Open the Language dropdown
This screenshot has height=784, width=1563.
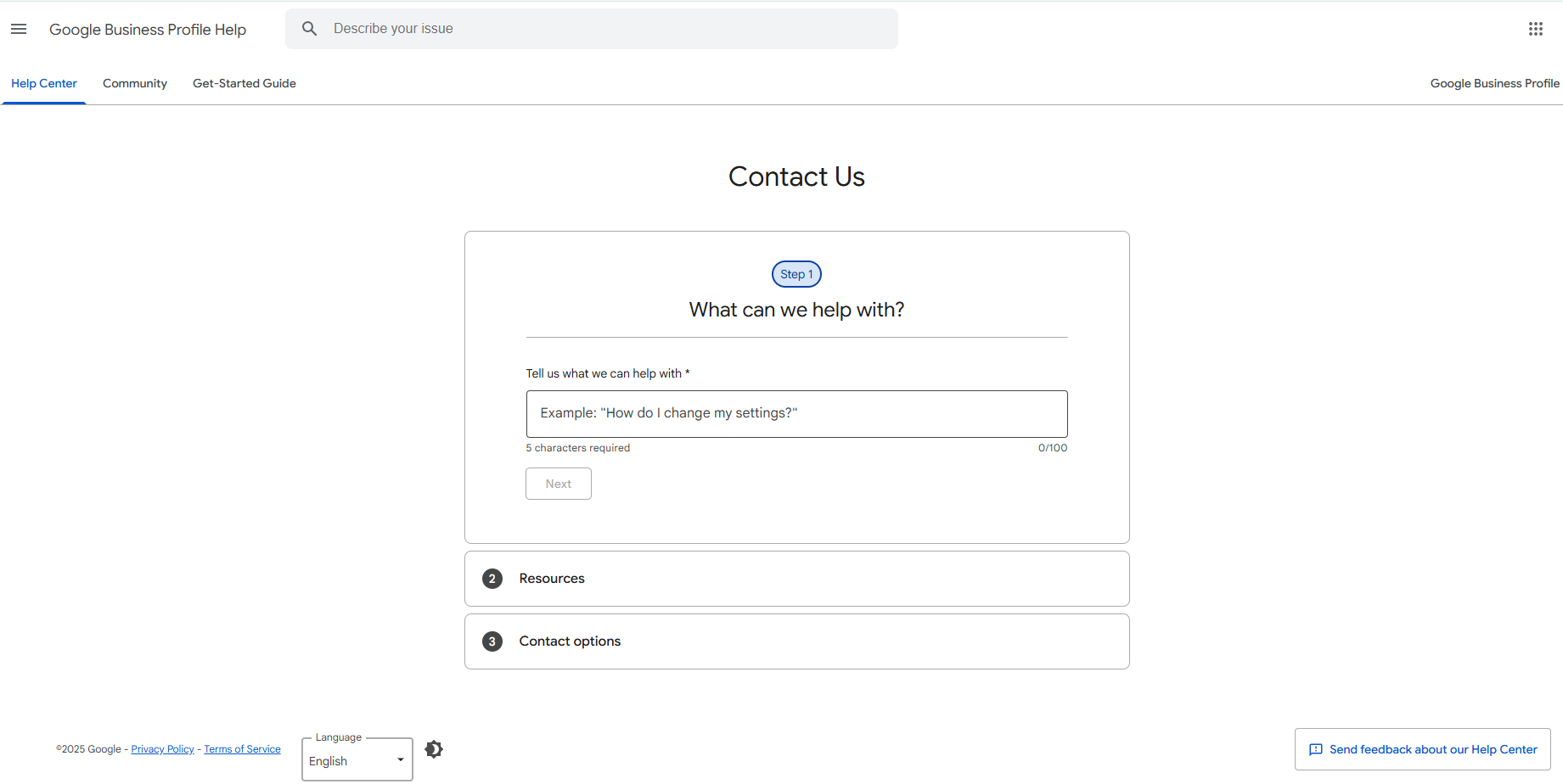point(356,759)
